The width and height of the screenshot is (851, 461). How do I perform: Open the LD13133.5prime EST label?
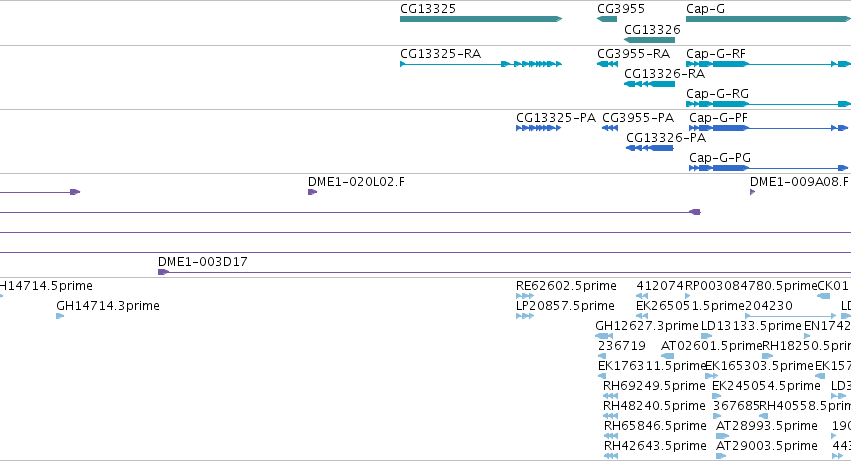[751, 326]
